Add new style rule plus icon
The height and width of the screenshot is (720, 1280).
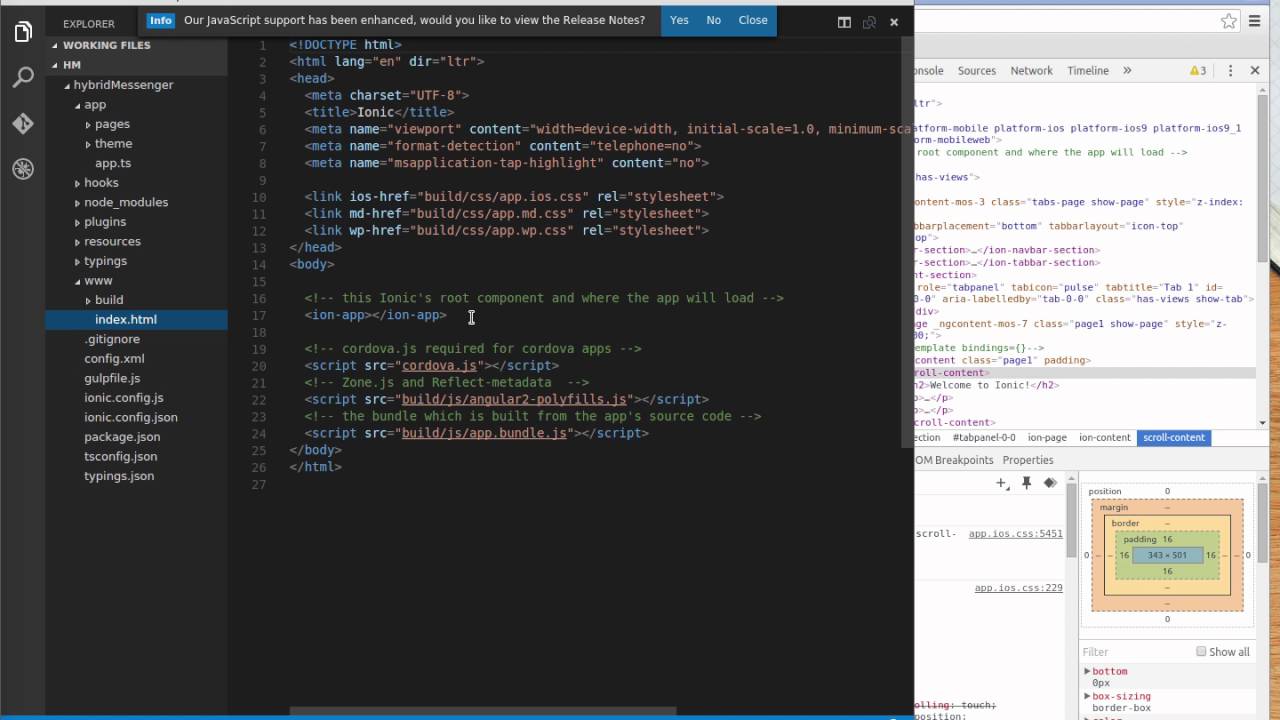coord(1002,483)
